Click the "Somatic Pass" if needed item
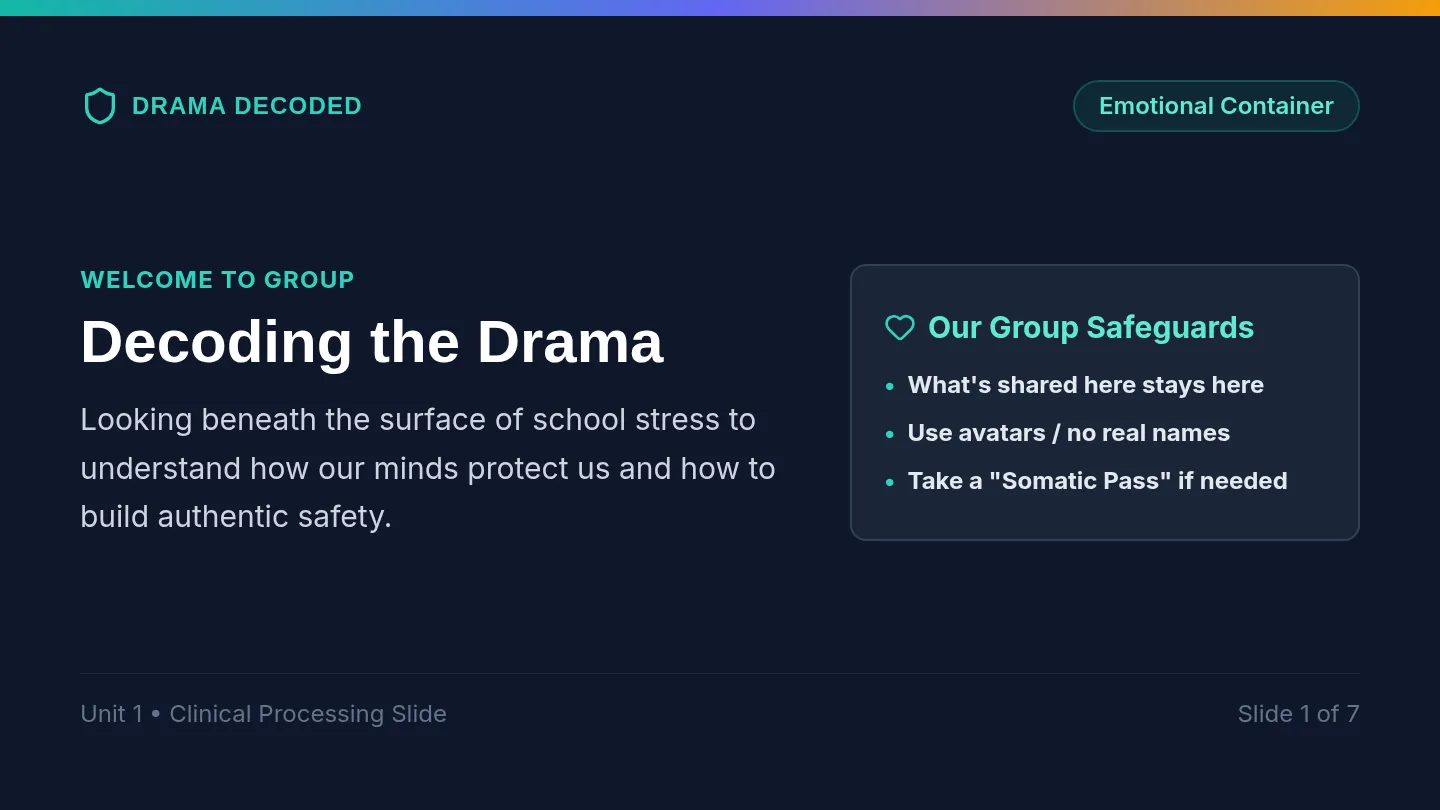This screenshot has height=810, width=1440. click(1097, 481)
